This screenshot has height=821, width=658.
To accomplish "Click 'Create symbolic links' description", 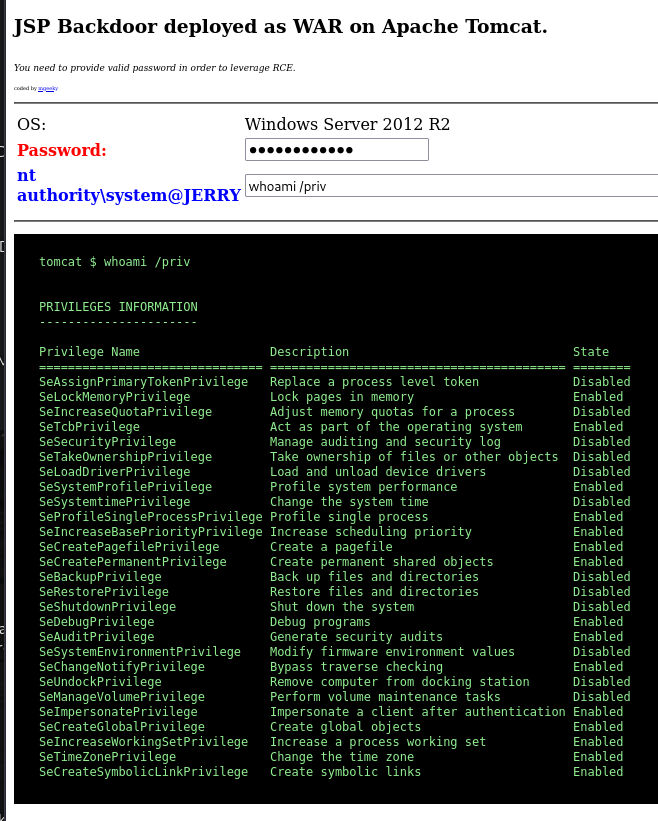I will pyautogui.click(x=345, y=772).
